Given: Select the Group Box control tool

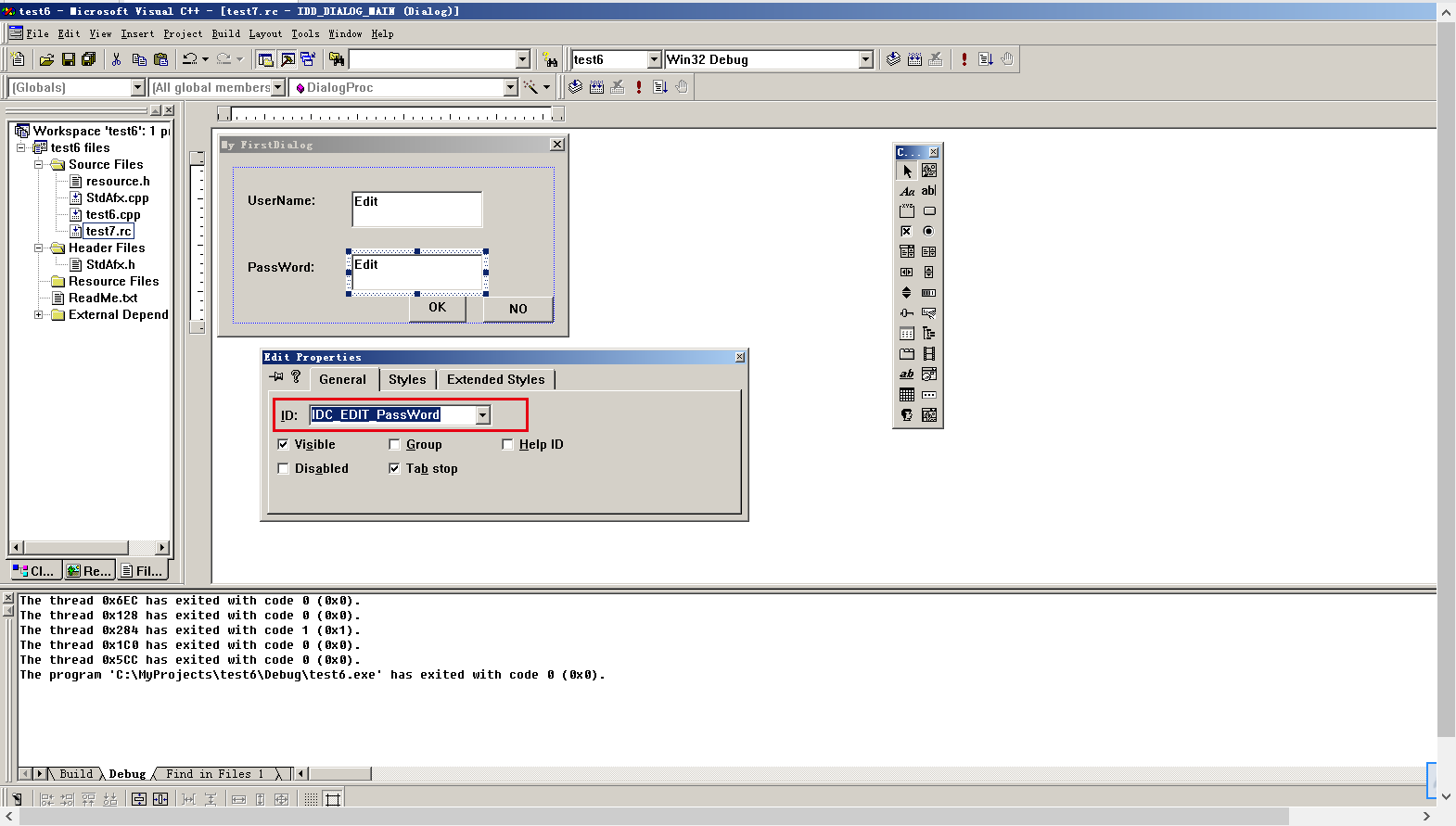Looking at the screenshot, I should click(x=907, y=211).
